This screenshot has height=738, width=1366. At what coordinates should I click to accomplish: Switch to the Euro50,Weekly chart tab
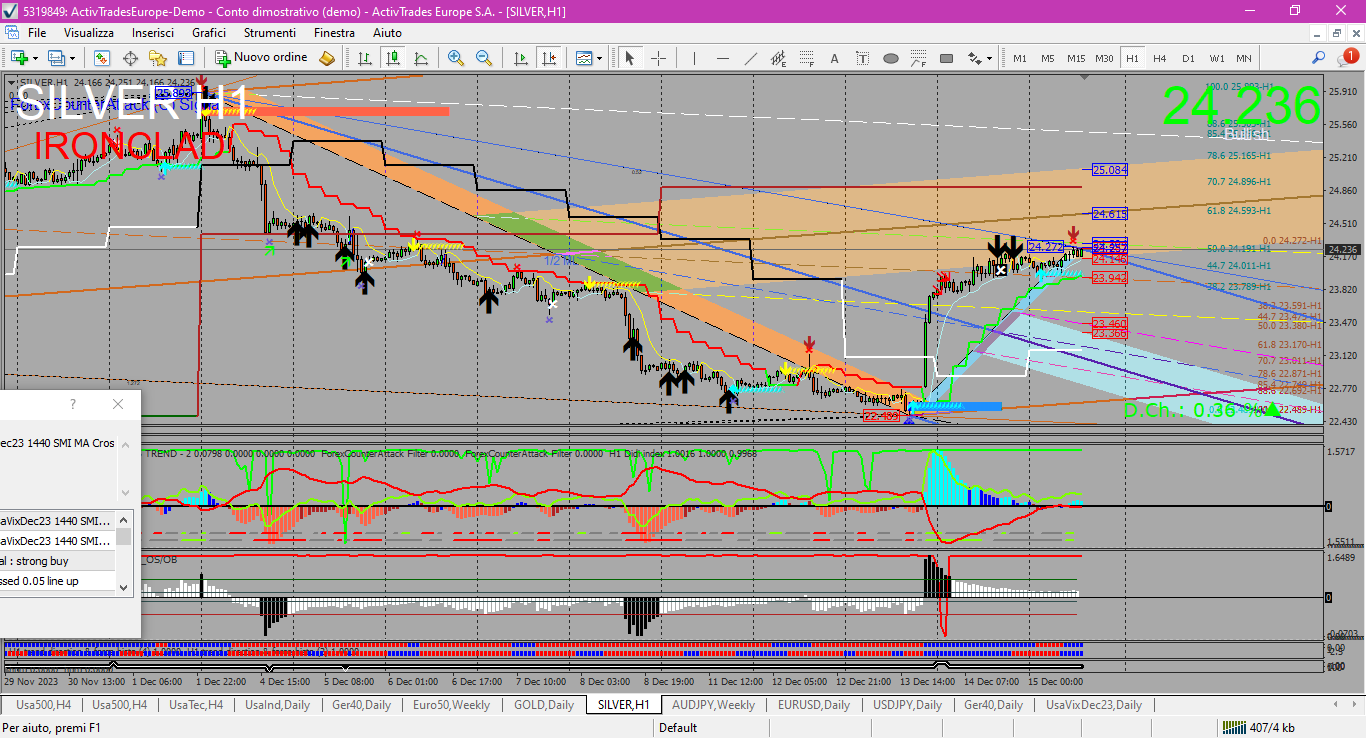[450, 705]
